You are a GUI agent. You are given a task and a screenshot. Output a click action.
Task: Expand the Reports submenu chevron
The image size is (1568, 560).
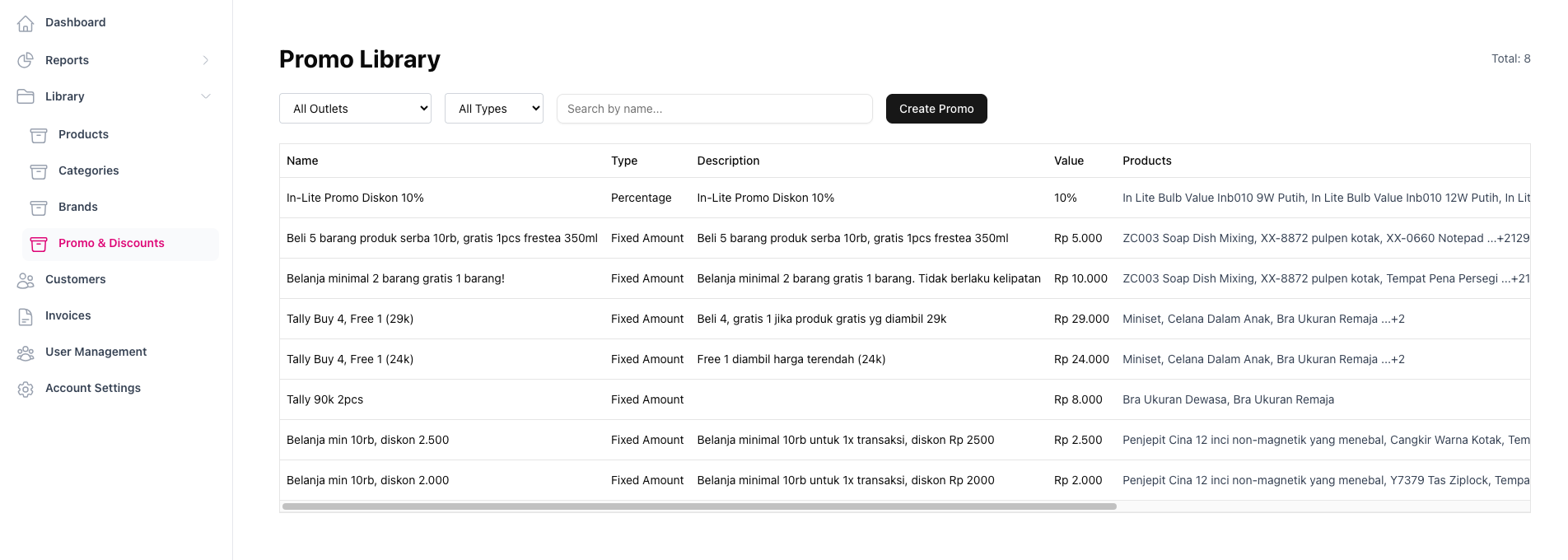point(206,60)
